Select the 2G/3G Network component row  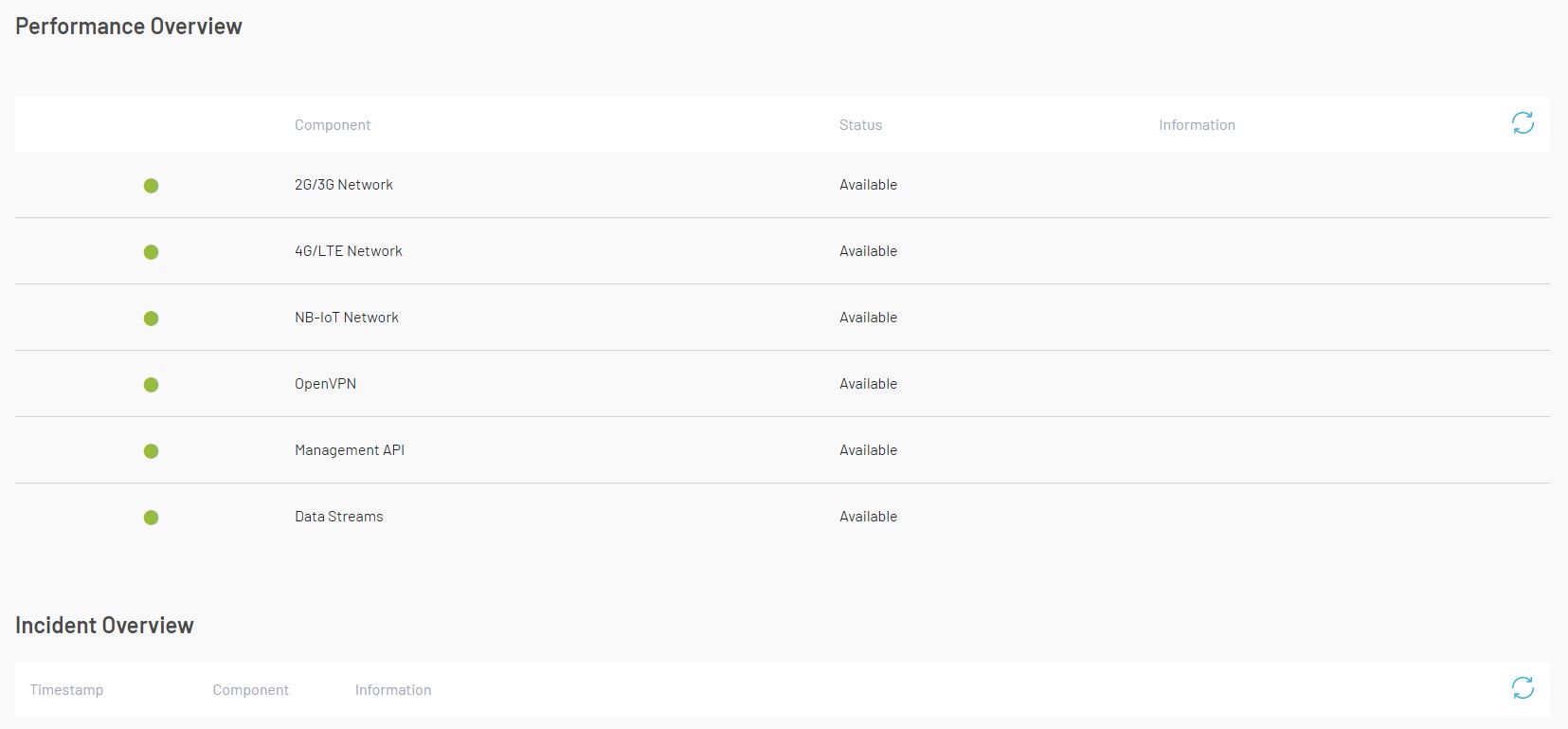(x=343, y=185)
